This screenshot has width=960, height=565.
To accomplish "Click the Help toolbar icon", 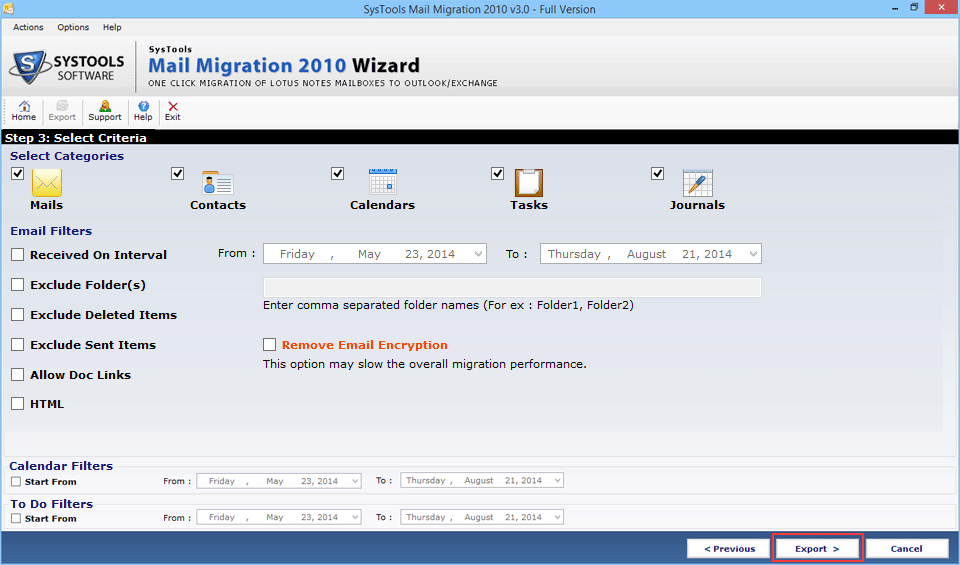I will coord(143,111).
